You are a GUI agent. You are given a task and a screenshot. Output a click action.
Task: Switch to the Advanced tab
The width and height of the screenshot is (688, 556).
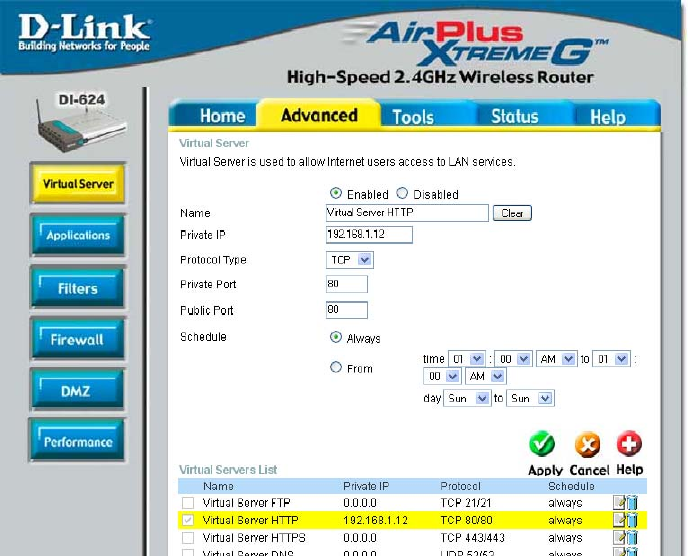tap(319, 115)
